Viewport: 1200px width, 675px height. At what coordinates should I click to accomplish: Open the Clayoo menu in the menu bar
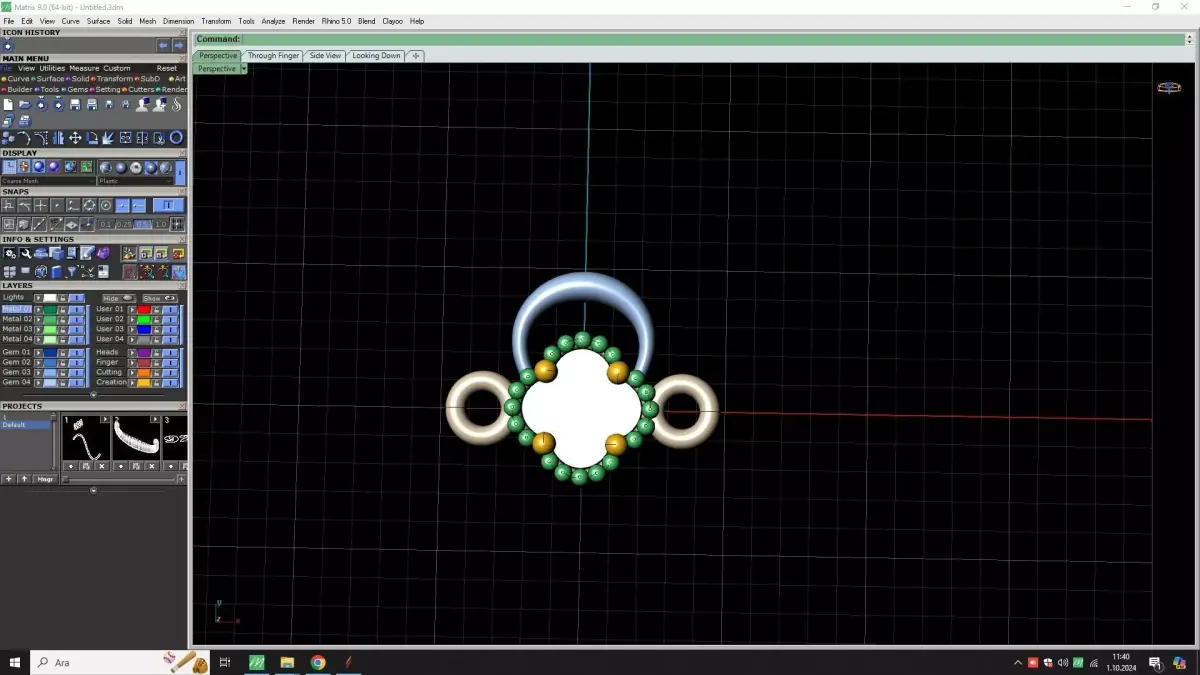[392, 21]
